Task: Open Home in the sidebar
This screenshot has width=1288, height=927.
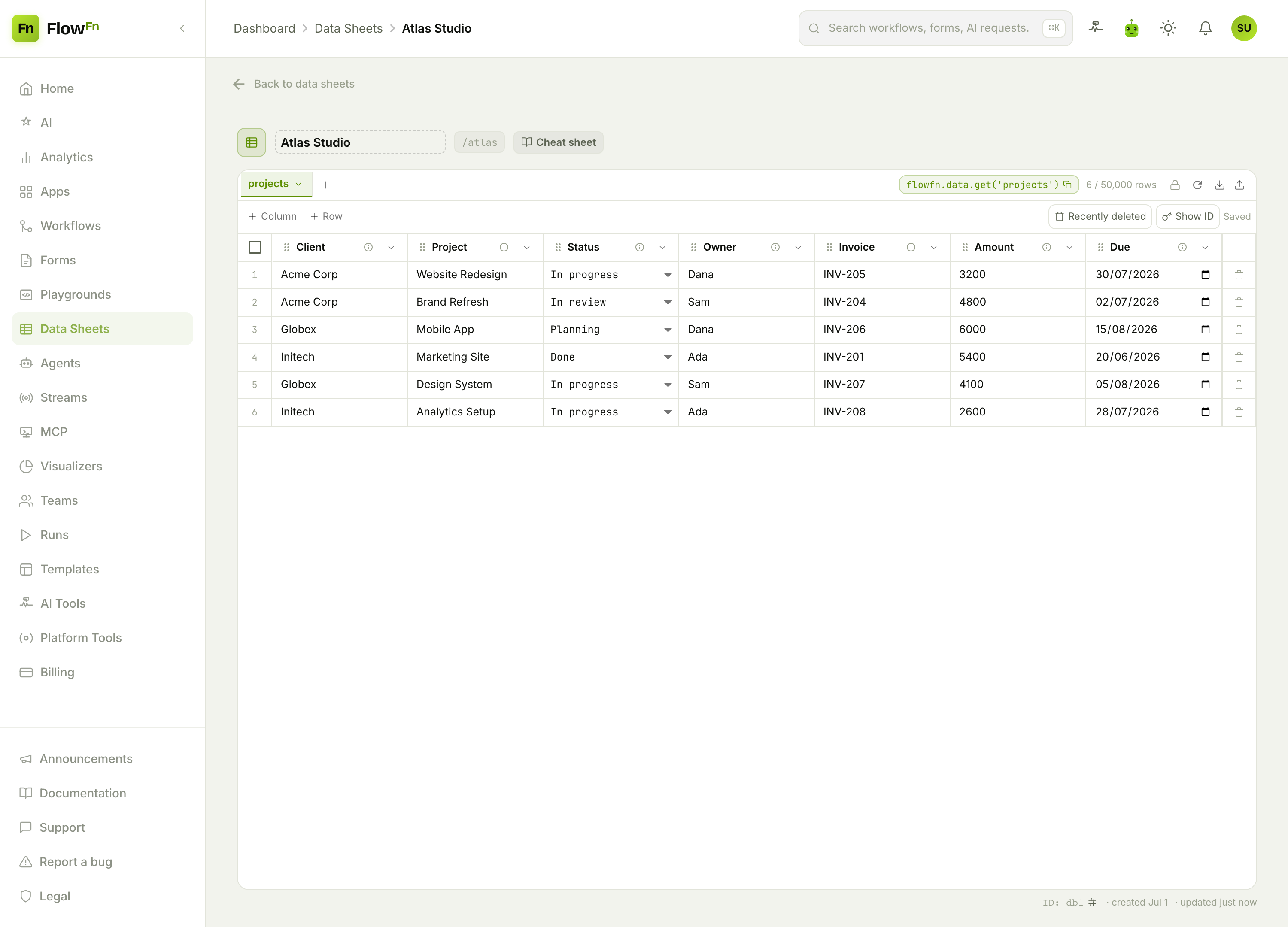Action: 102,88
